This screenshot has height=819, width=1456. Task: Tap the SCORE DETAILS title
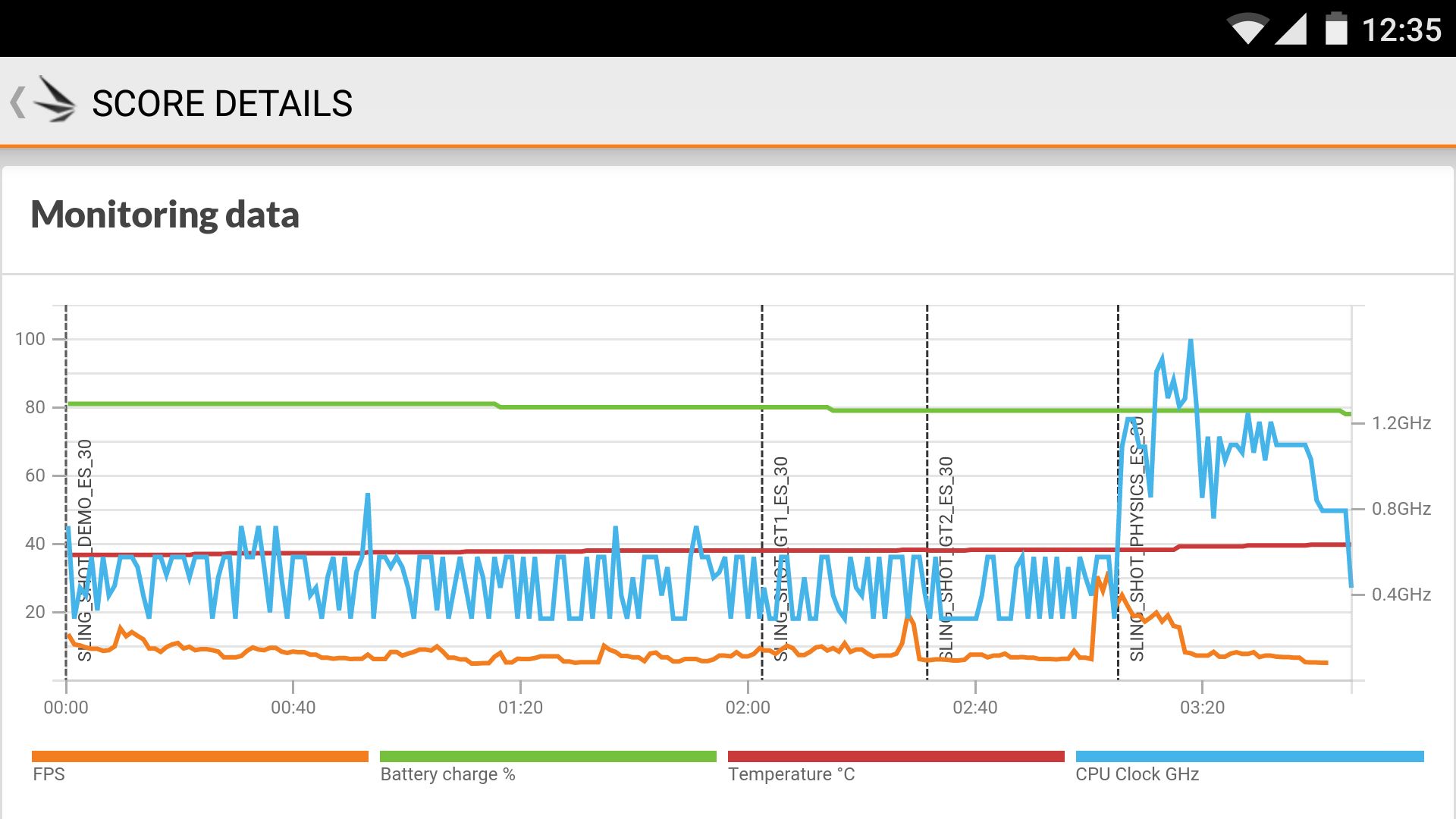(222, 103)
